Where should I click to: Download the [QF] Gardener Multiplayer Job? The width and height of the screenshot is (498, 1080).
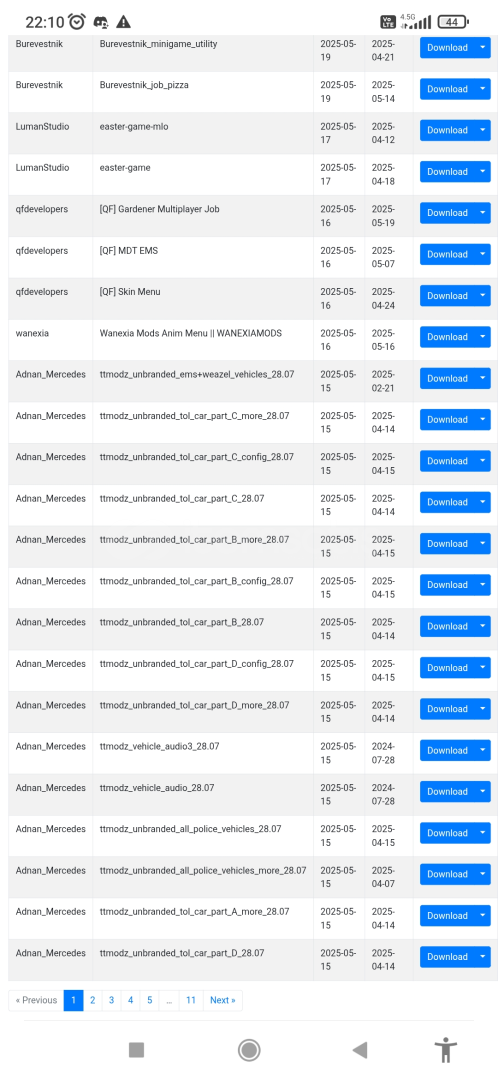coord(447,213)
